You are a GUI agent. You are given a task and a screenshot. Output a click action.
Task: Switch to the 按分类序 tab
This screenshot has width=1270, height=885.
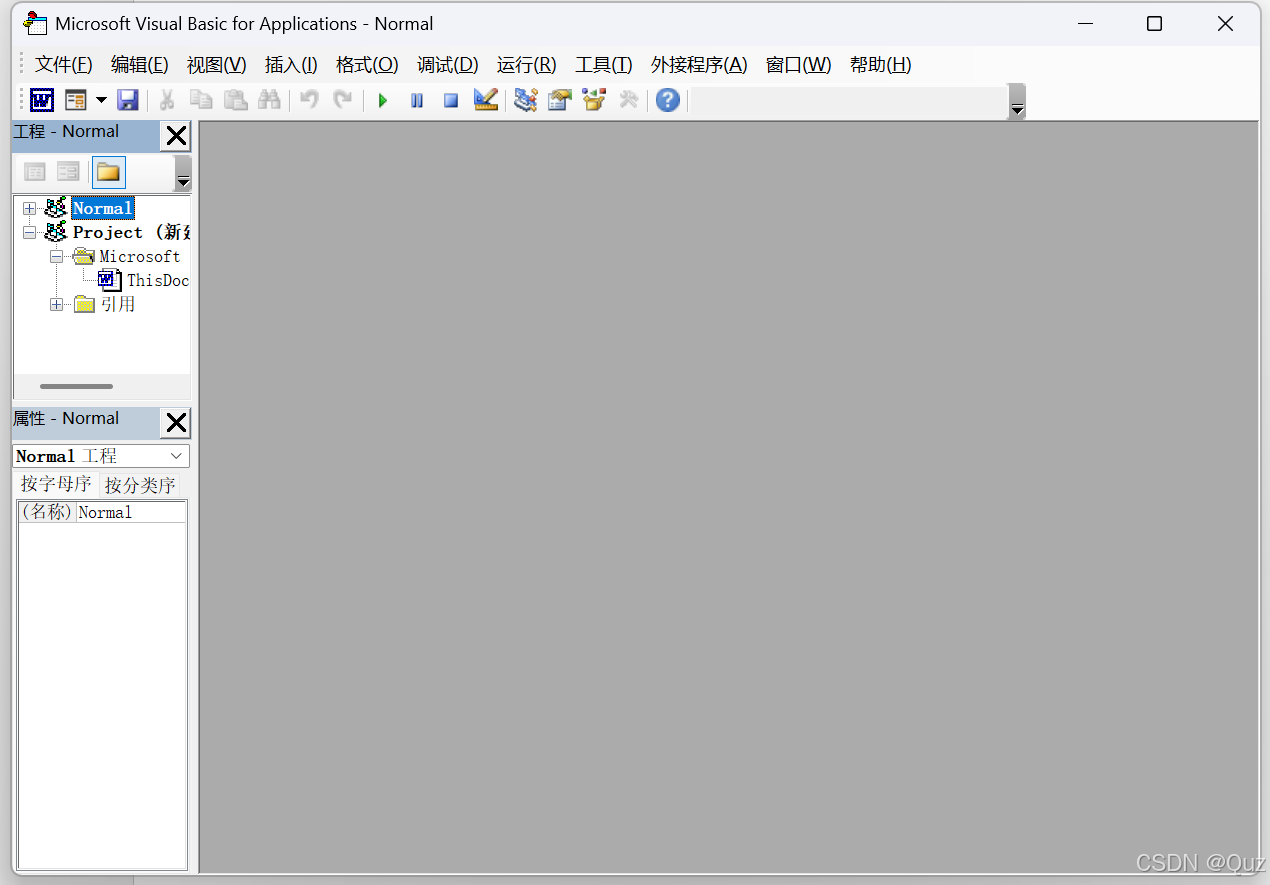click(x=140, y=485)
